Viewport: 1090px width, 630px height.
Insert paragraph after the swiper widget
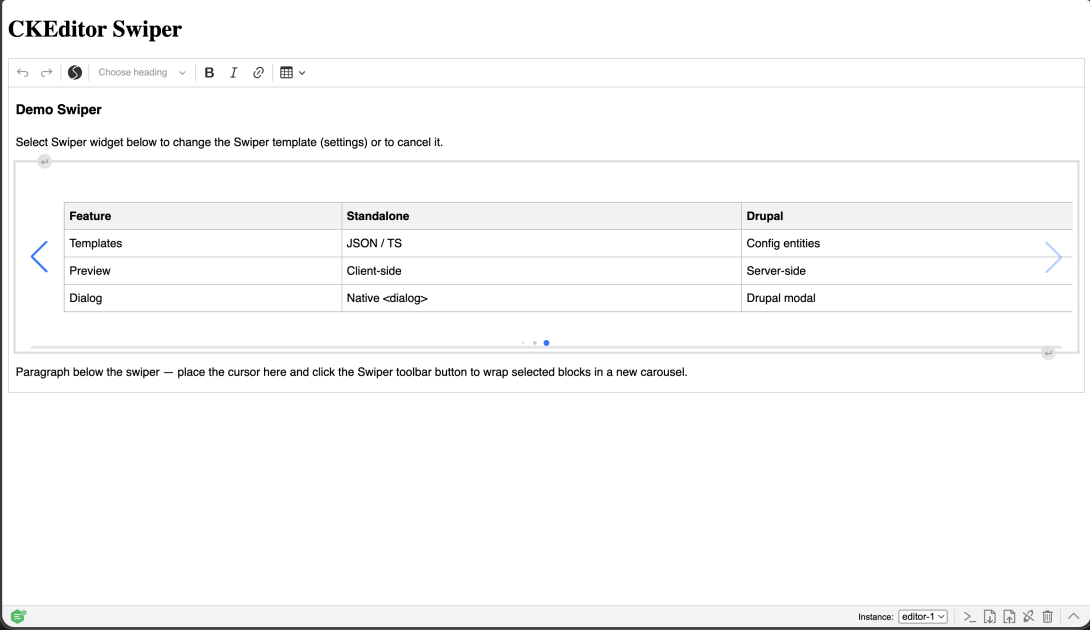click(1048, 353)
